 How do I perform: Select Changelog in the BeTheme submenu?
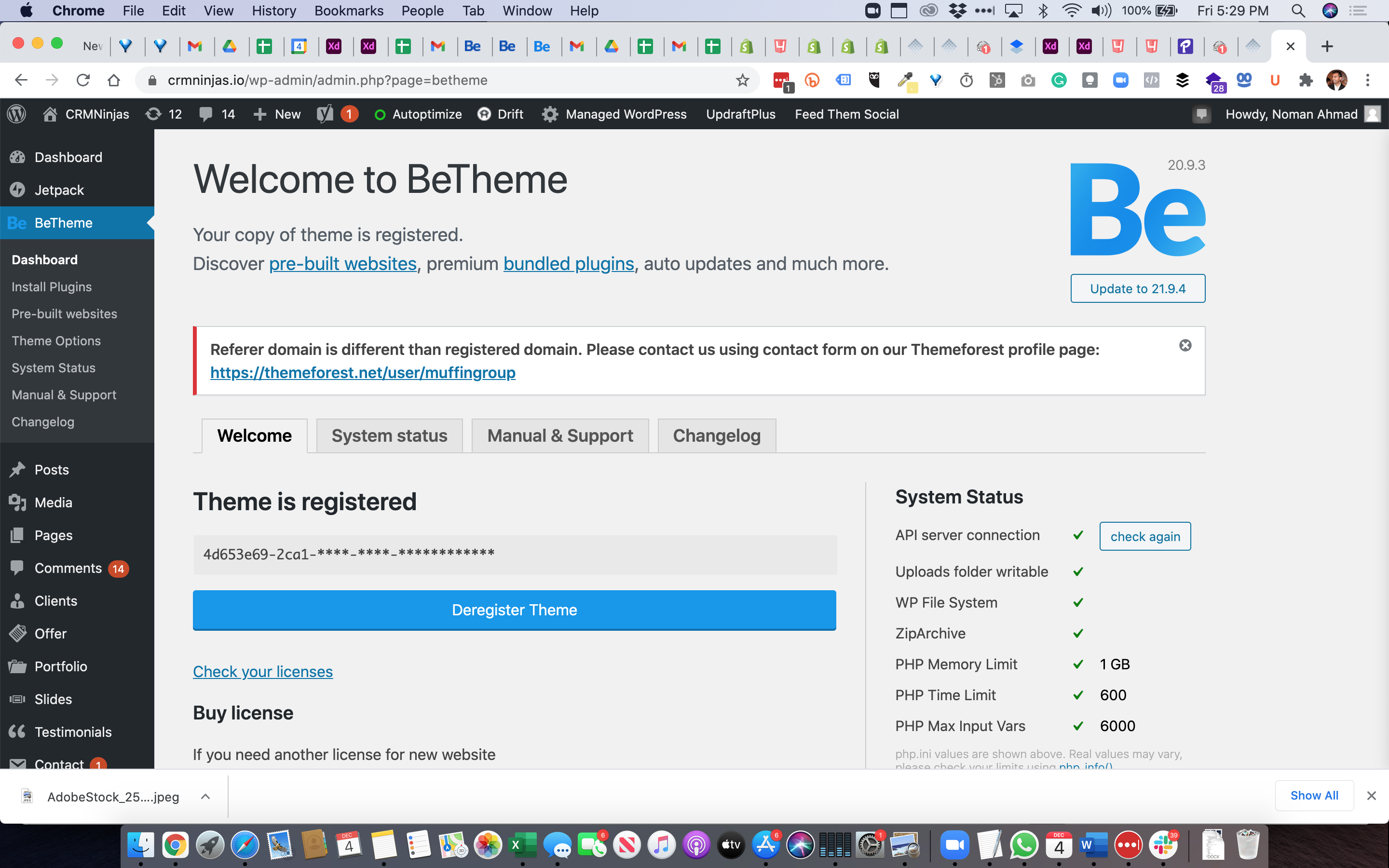tap(43, 421)
